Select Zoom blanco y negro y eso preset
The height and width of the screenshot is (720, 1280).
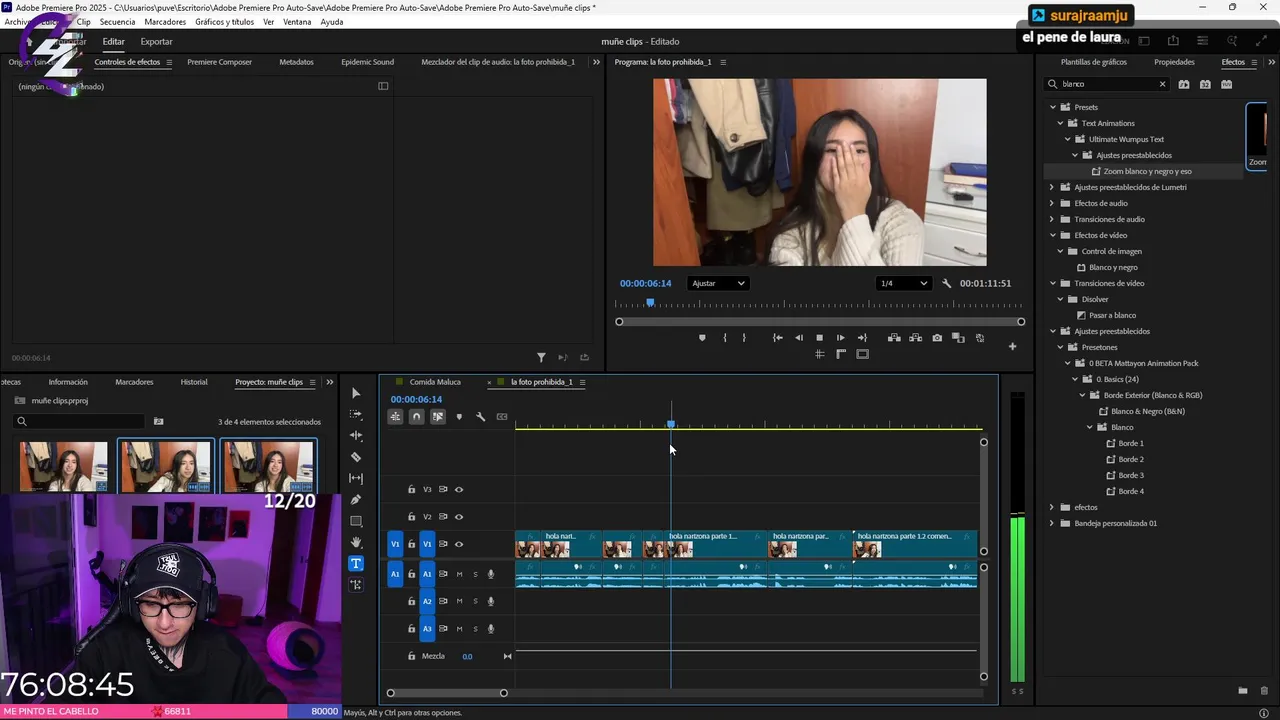click(1147, 171)
